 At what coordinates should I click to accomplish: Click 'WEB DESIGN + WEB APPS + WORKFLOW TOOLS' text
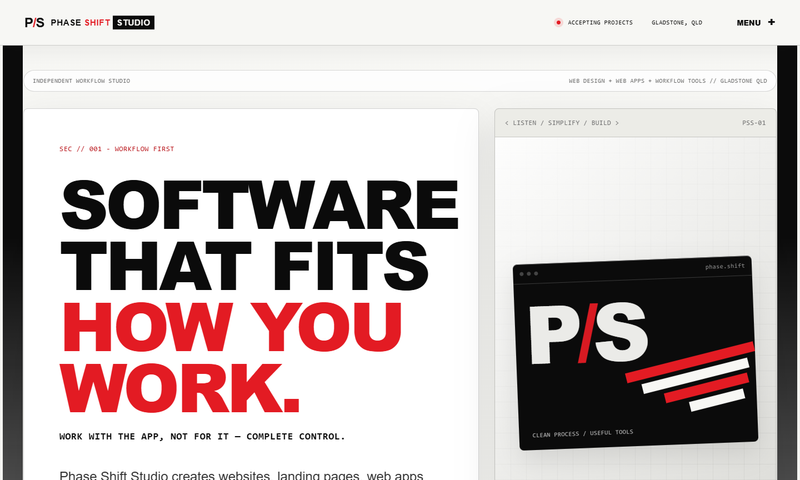click(637, 81)
